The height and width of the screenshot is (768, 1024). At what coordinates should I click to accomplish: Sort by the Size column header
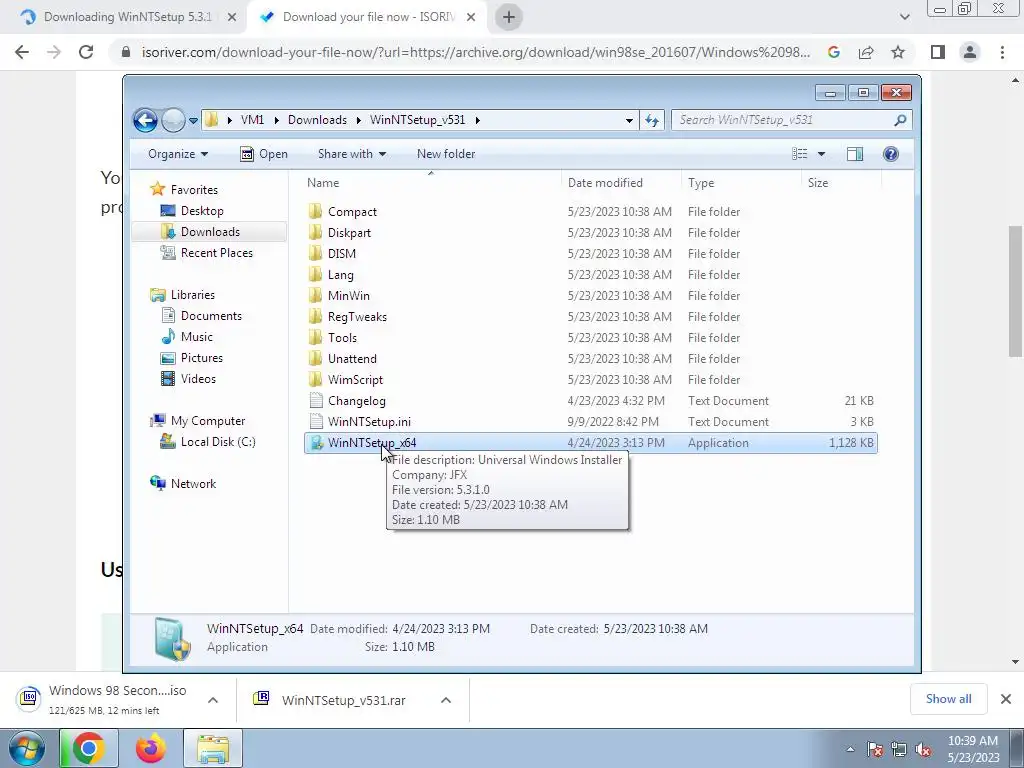pyautogui.click(x=840, y=183)
